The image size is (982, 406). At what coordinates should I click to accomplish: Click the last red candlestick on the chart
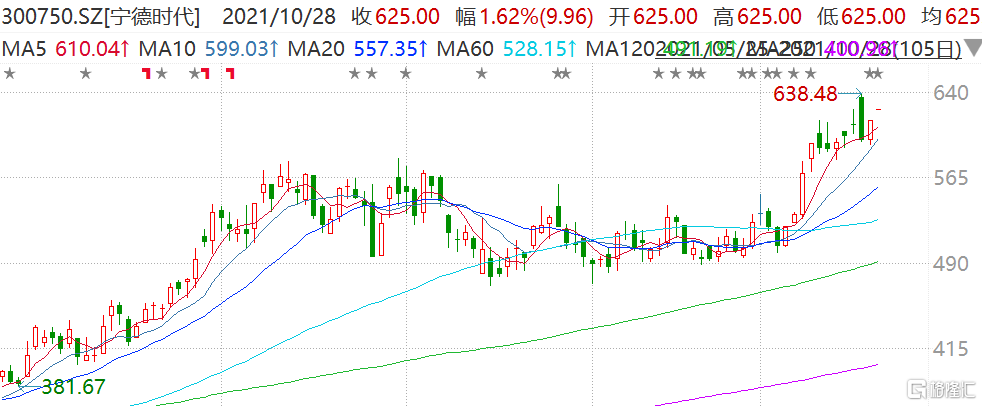point(871,130)
